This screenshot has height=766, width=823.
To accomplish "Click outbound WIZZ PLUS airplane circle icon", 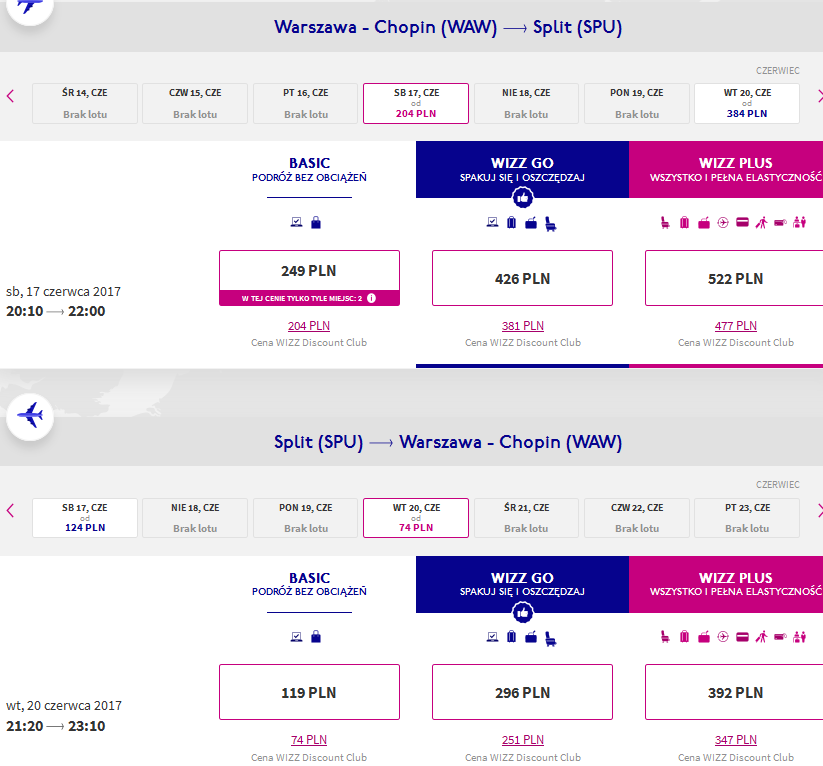I will click(723, 223).
